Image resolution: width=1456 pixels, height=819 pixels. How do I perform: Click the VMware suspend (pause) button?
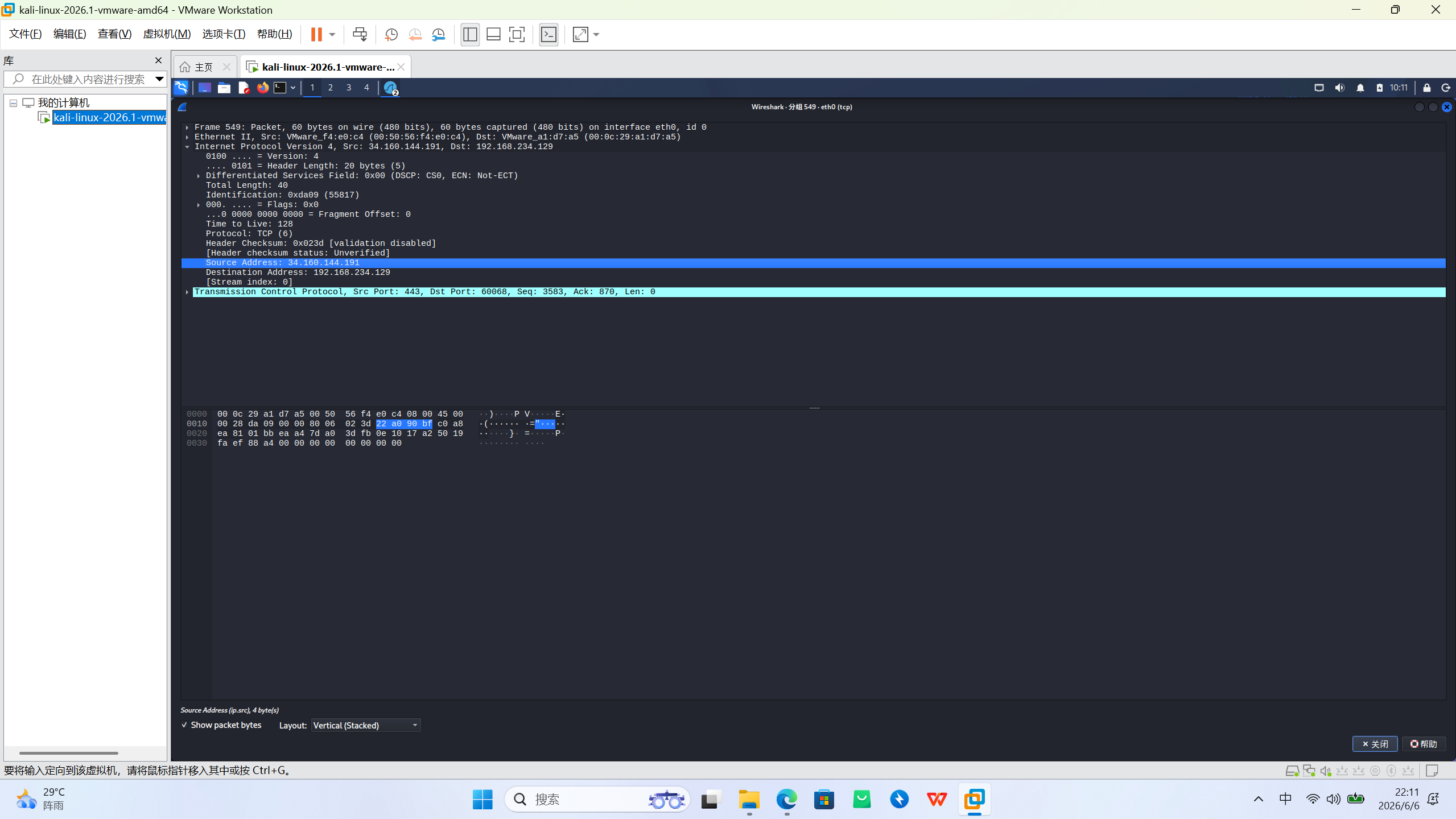point(316,34)
